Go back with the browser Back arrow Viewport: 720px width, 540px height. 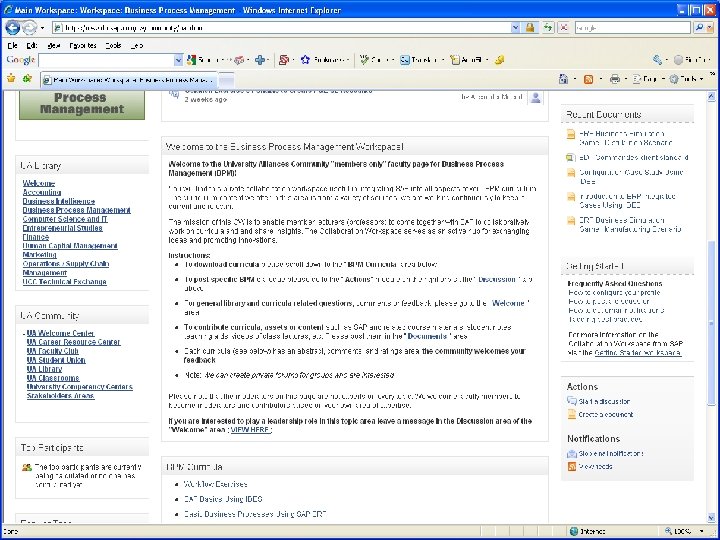pos(12,28)
